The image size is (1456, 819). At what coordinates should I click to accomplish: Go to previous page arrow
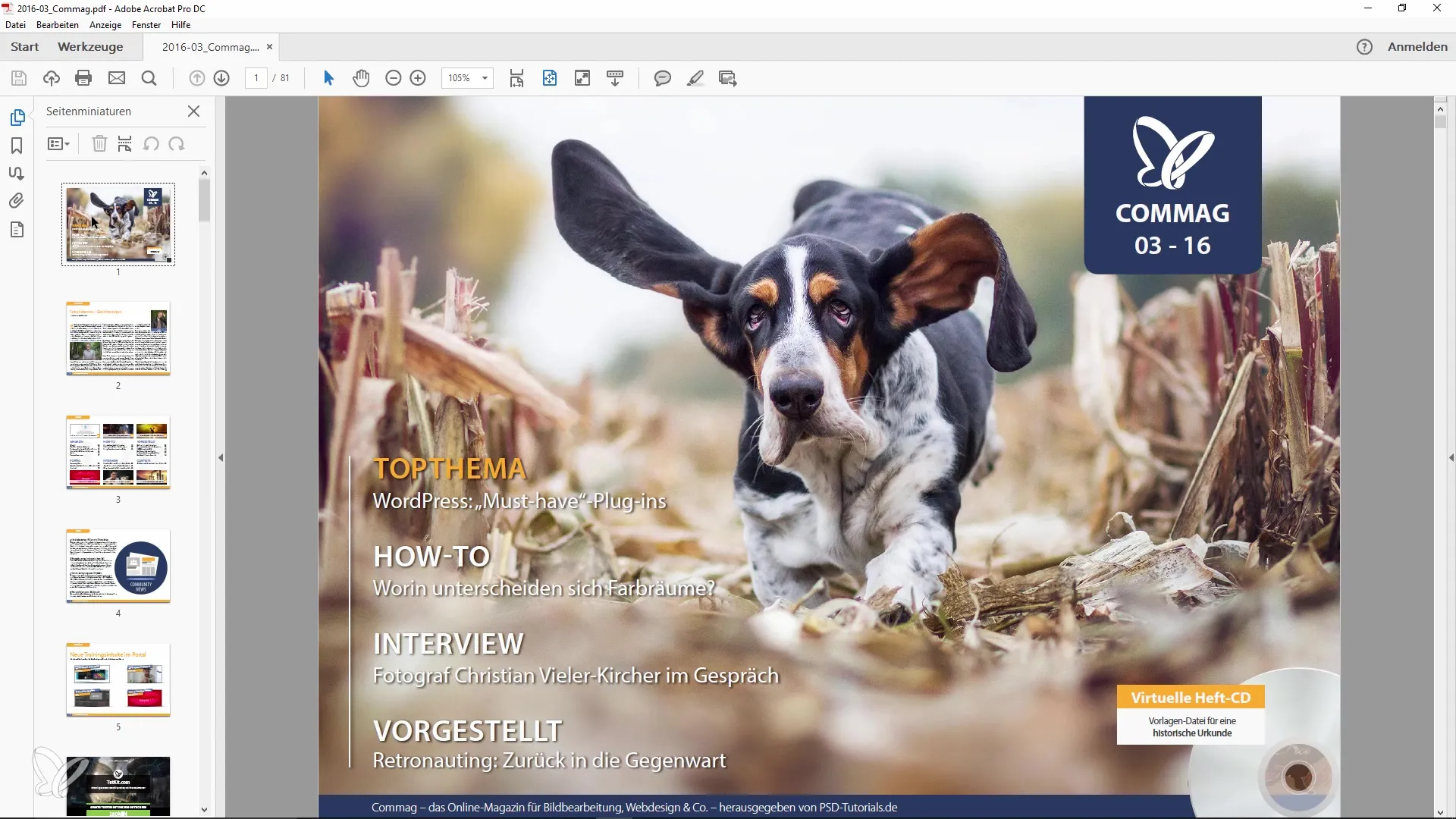(197, 78)
